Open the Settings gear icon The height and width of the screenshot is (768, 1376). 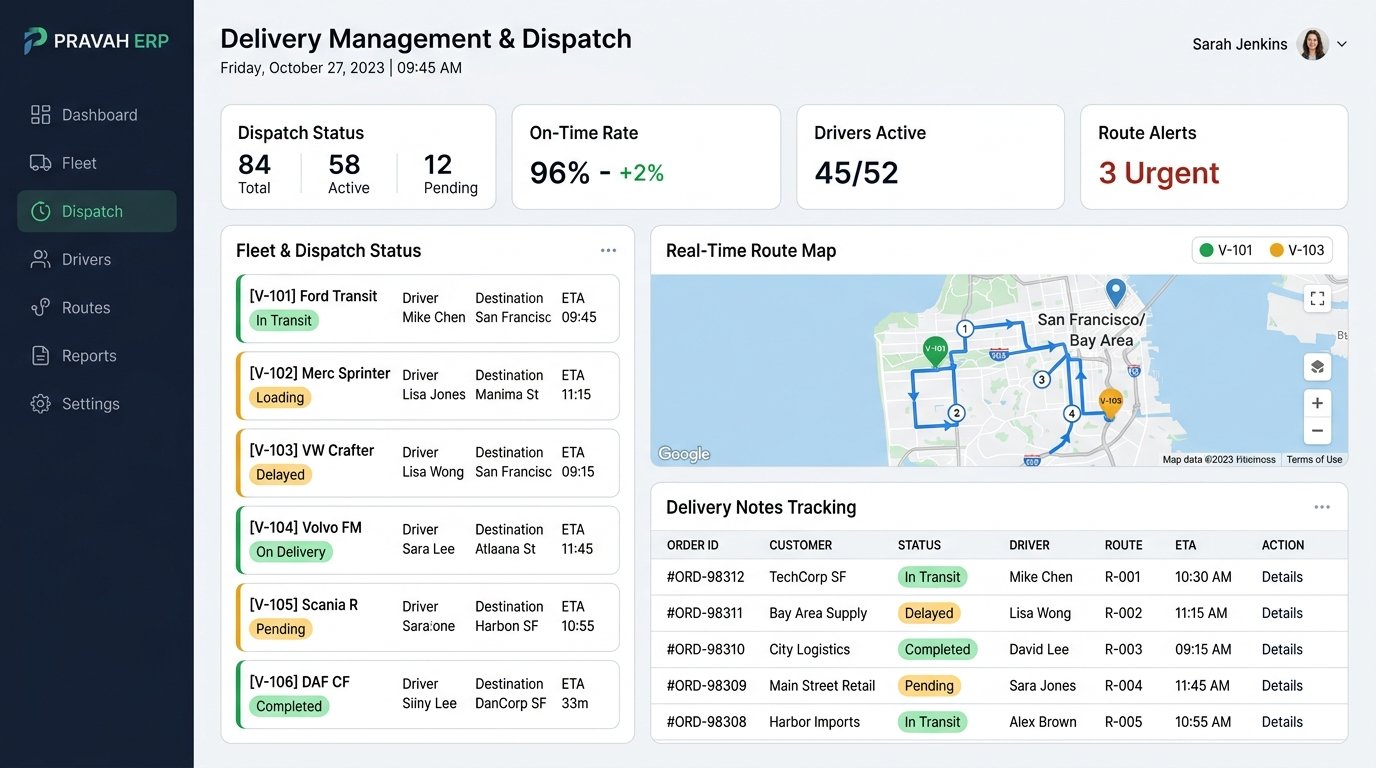pyautogui.click(x=40, y=403)
